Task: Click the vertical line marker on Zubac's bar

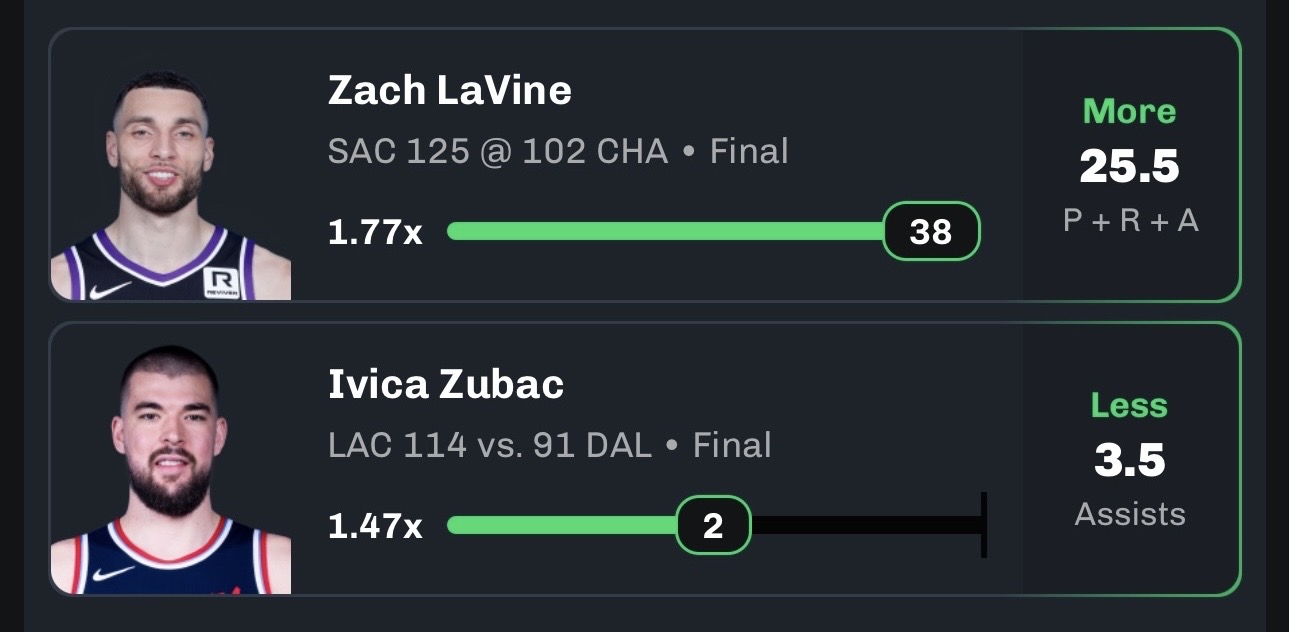Action: [x=984, y=525]
